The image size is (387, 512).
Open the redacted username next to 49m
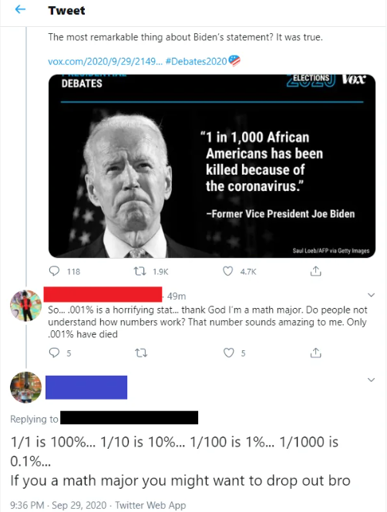[x=103, y=294]
